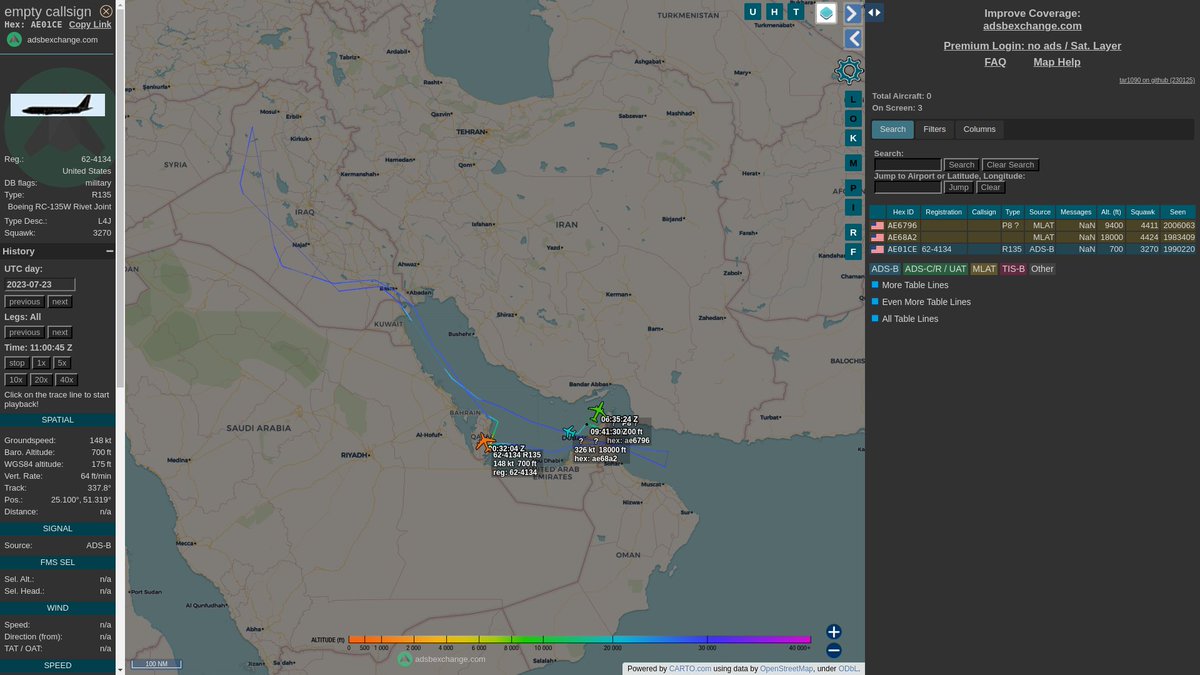
Task: Select the orange RC-135 aircraft on map
Action: 484,441
